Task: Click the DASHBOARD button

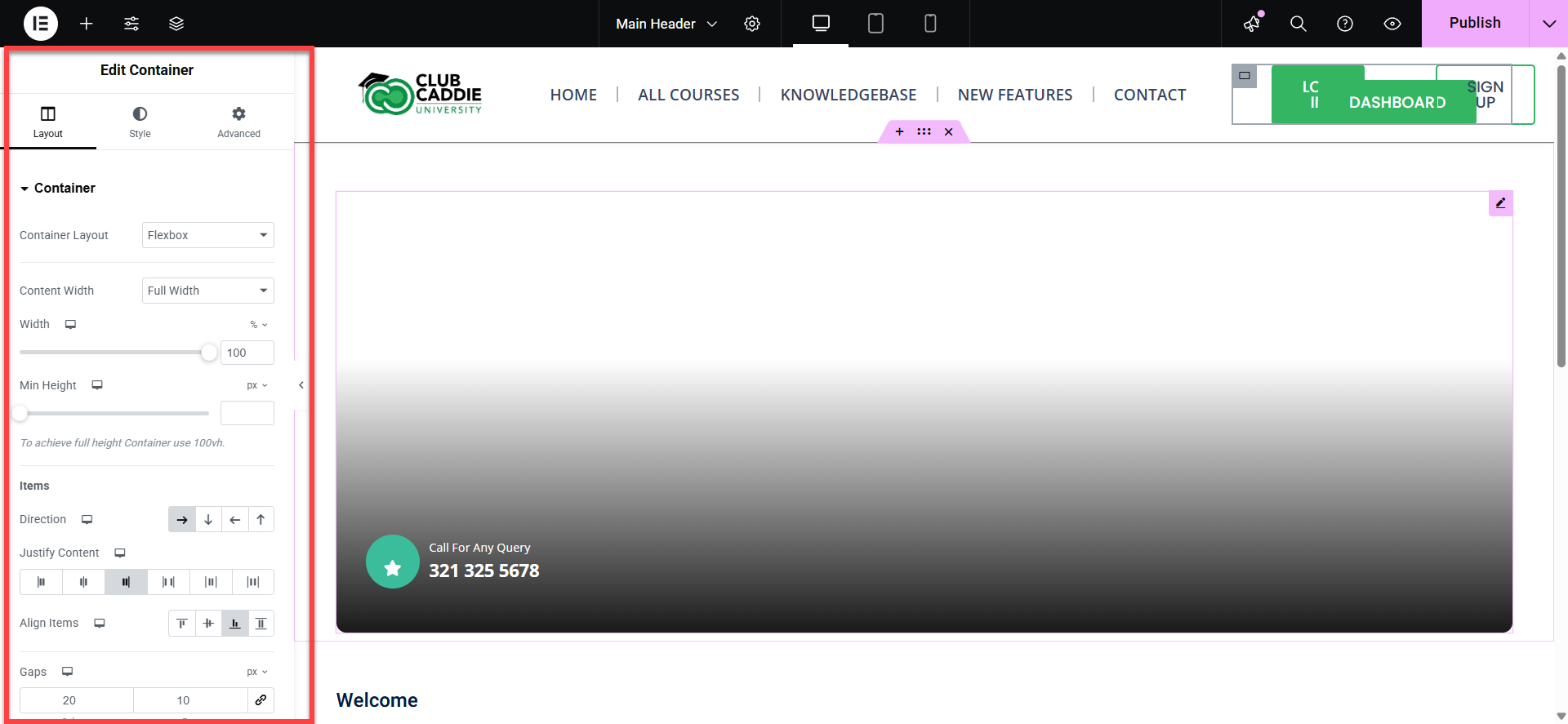Action: pos(1397,102)
